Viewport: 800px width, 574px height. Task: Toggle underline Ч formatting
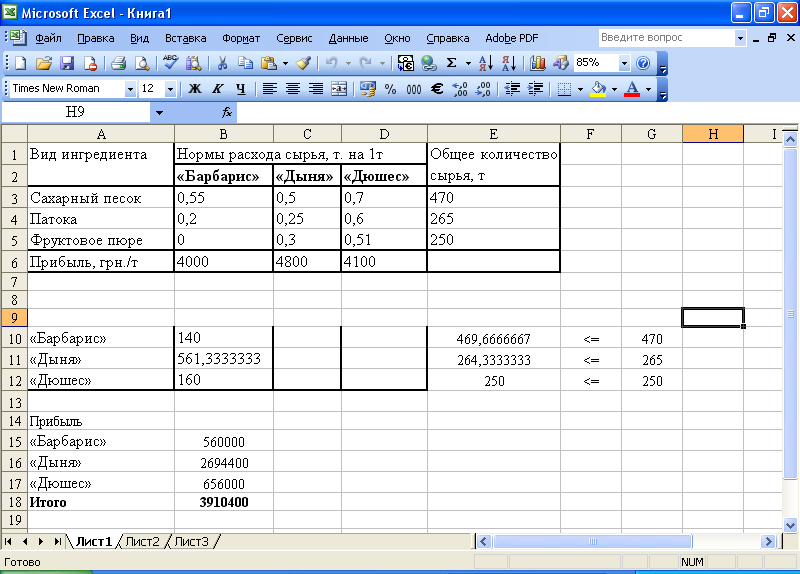click(x=241, y=89)
